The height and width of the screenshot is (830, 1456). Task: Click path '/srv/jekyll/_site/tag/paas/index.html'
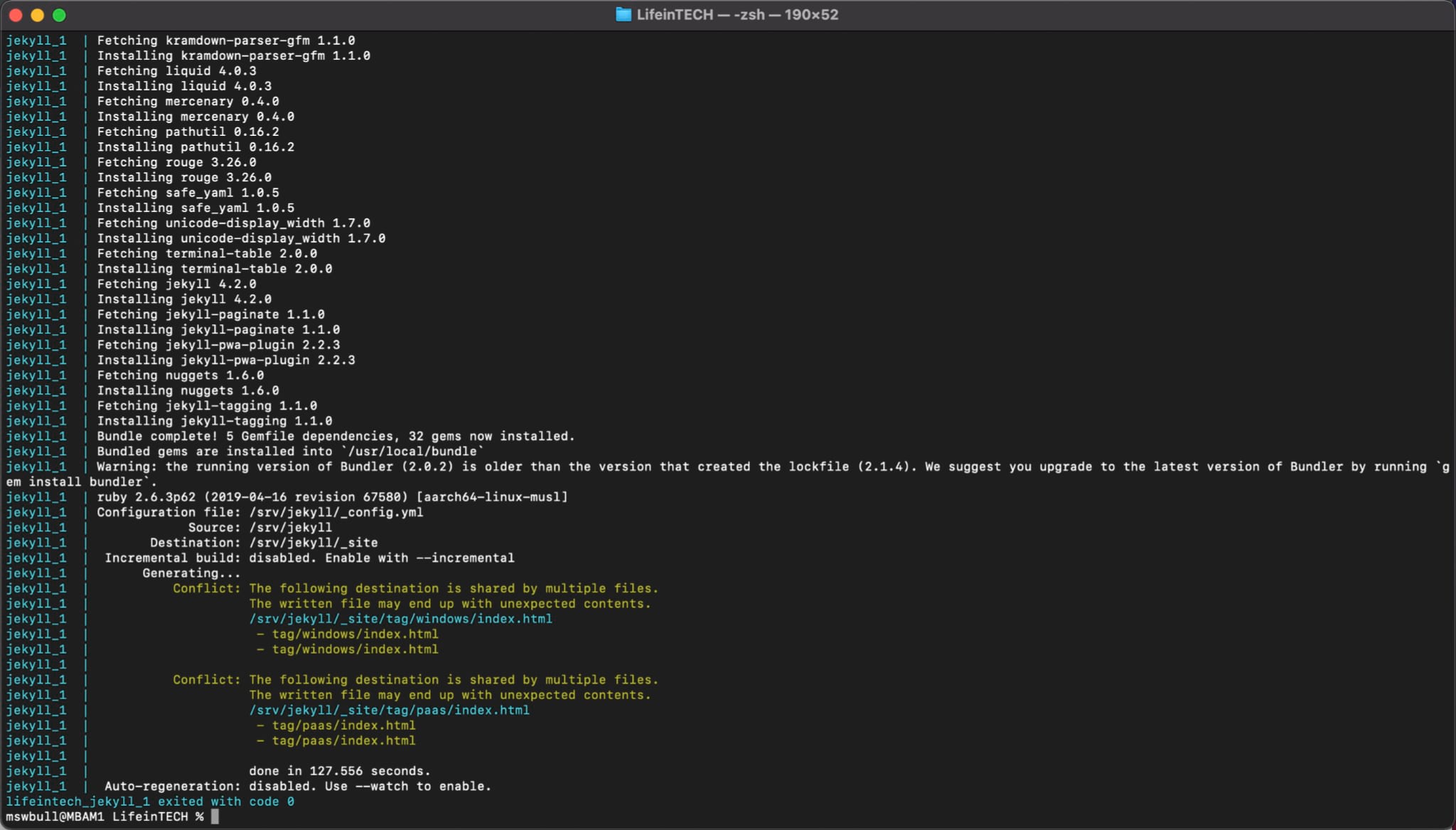(389, 710)
